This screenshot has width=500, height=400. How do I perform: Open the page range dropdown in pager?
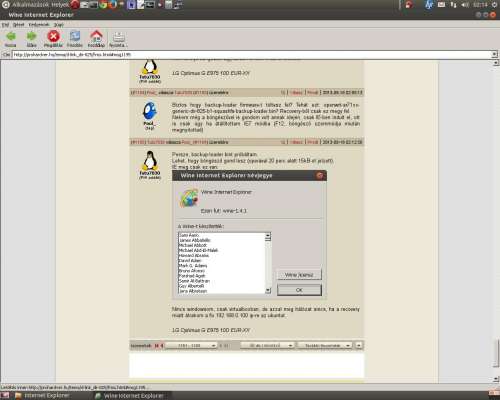click(191, 346)
